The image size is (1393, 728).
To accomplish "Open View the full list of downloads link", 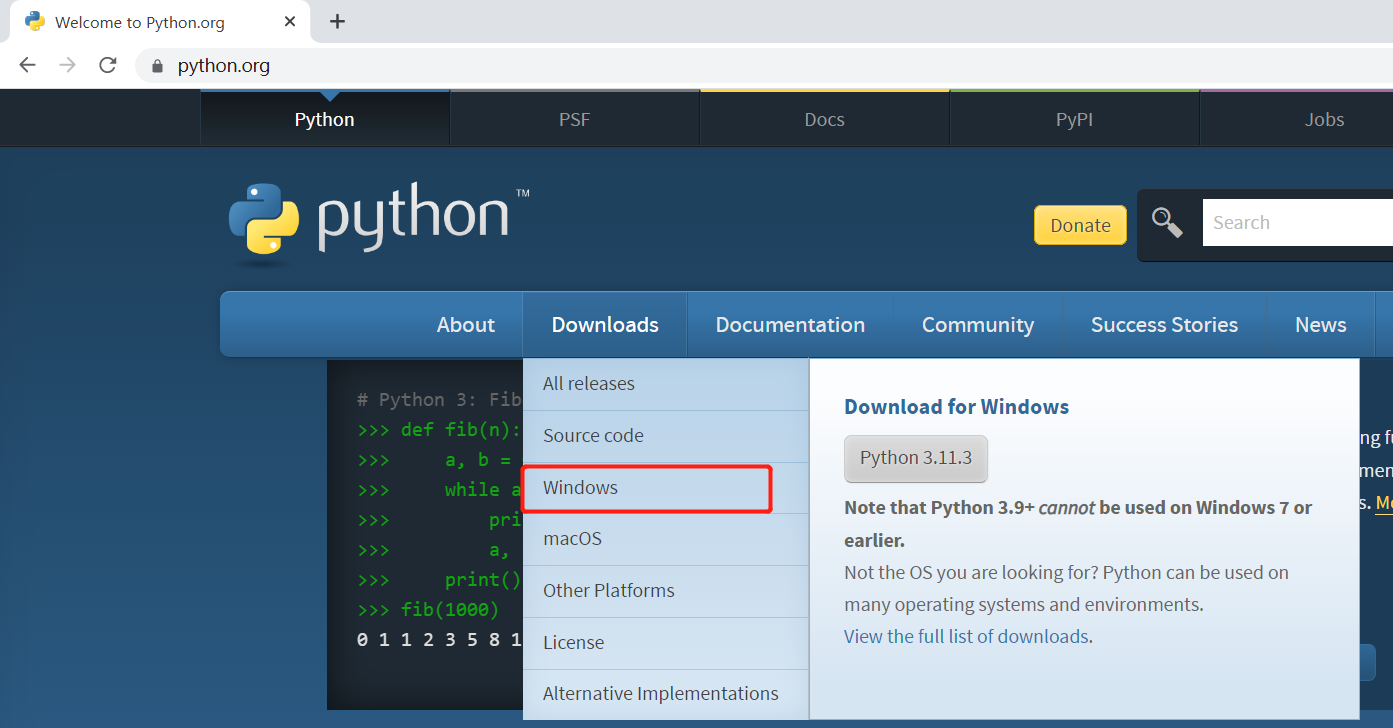I will pos(966,637).
